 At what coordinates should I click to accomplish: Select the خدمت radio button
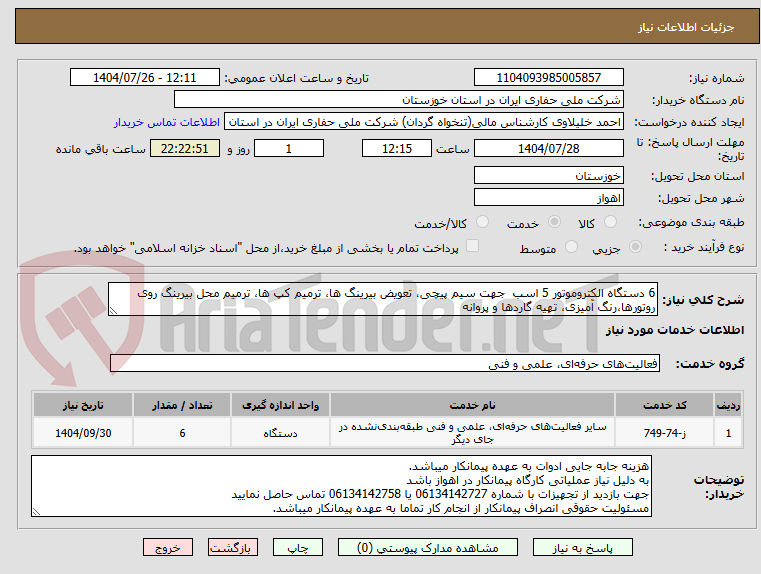point(554,222)
